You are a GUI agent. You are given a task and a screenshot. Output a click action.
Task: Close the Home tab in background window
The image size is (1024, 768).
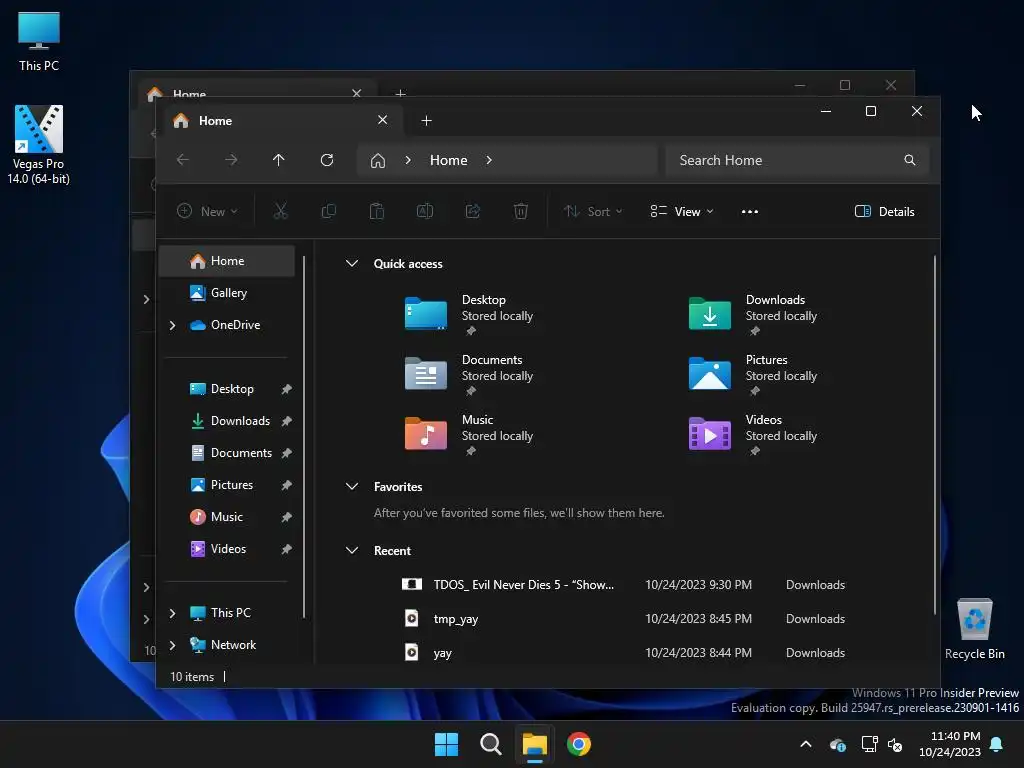click(357, 93)
